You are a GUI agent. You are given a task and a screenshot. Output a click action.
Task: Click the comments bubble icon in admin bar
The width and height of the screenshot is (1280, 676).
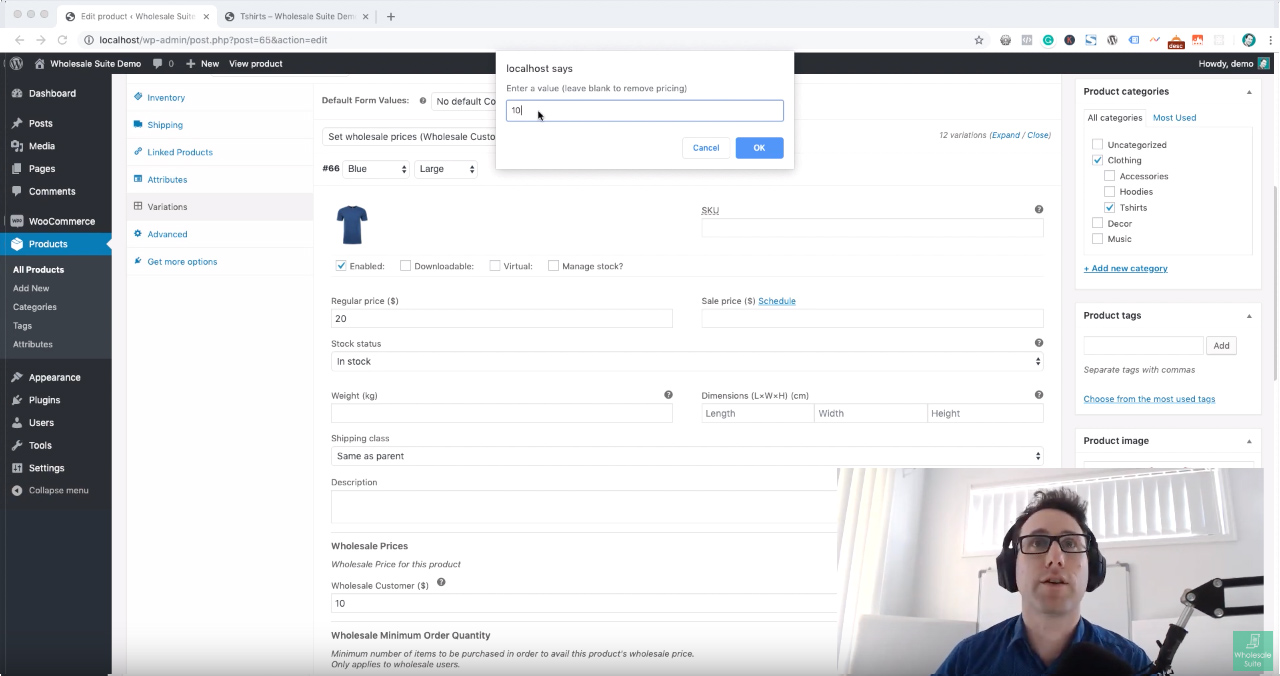158,64
